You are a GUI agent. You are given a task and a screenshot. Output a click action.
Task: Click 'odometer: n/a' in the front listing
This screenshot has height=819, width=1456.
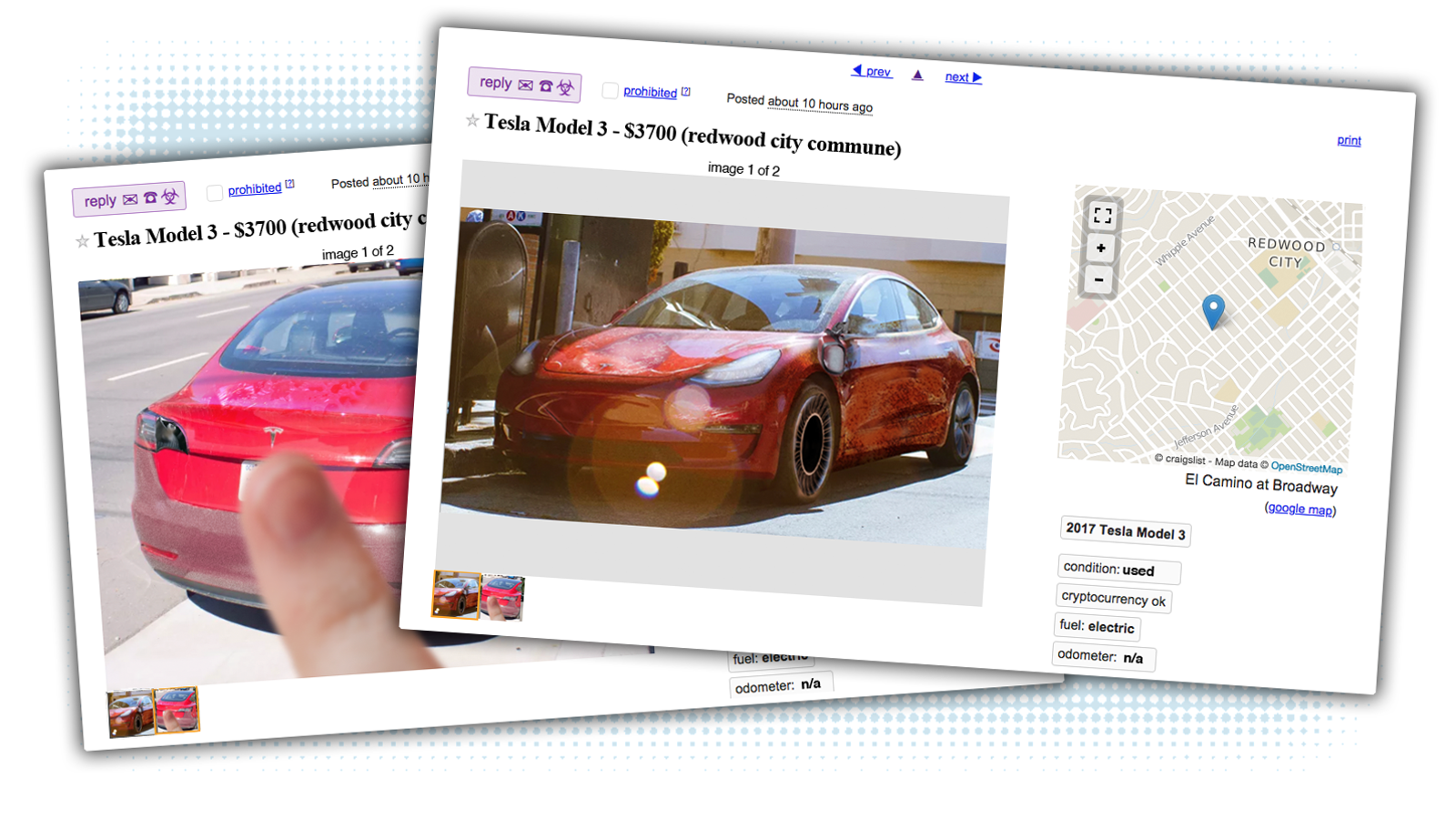(1103, 657)
